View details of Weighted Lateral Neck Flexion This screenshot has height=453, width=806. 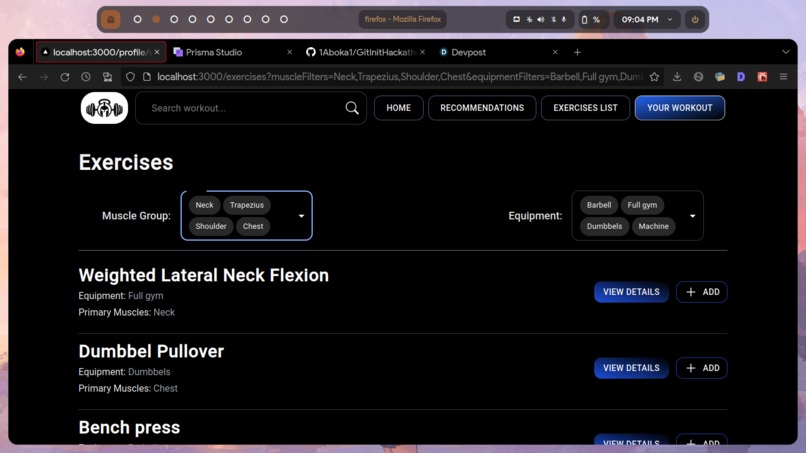coord(631,292)
